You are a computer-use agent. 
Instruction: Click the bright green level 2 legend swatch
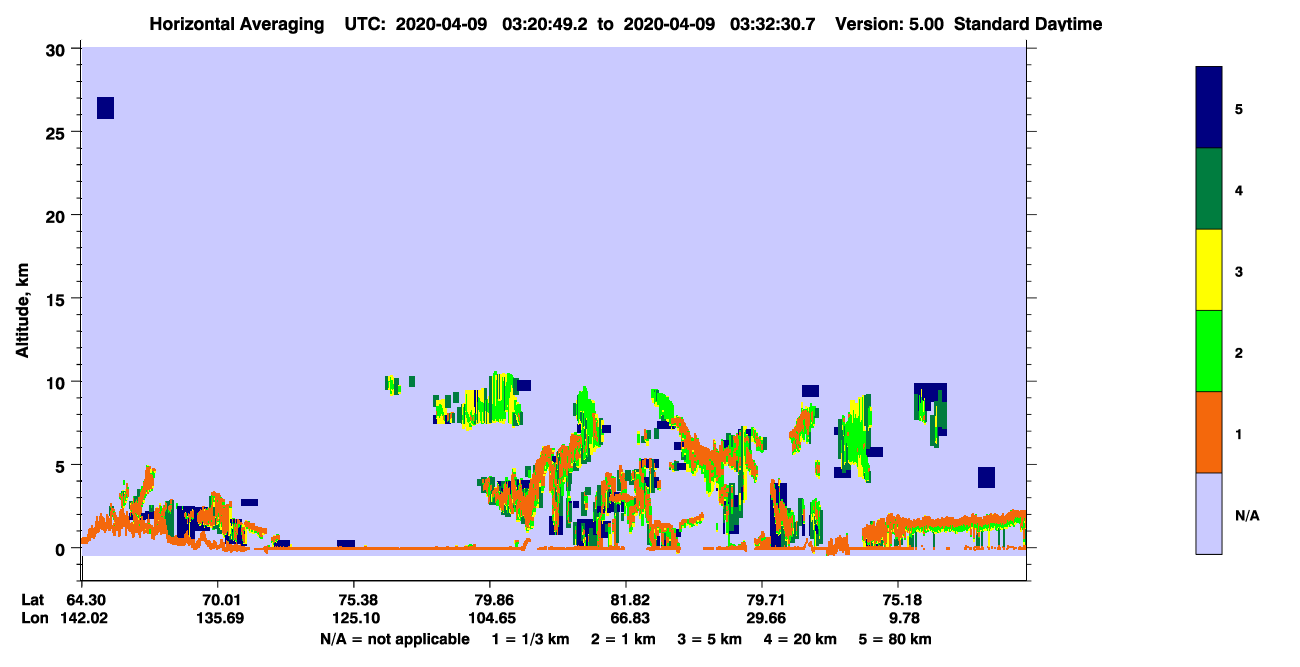pyautogui.click(x=1209, y=351)
